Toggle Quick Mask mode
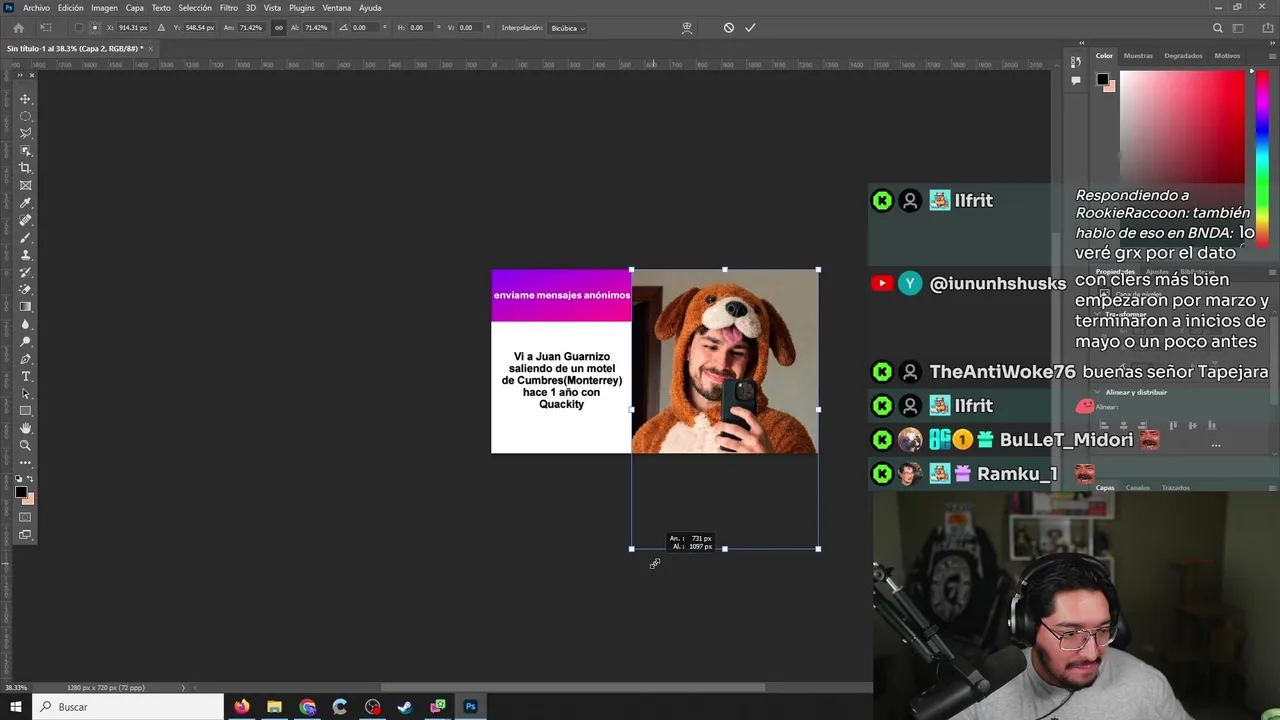 coord(26,517)
